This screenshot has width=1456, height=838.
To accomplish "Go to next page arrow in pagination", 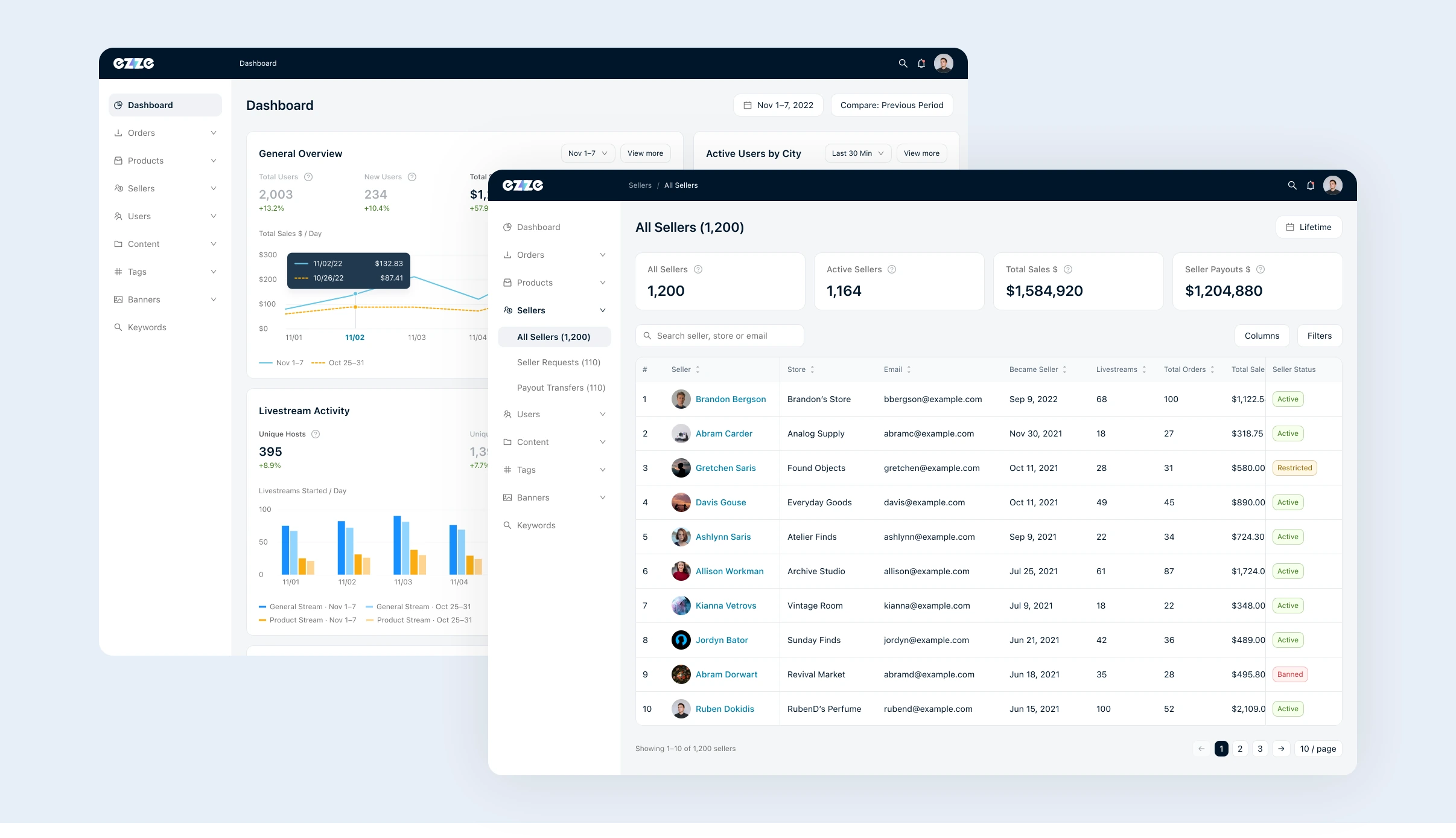I will tap(1281, 749).
